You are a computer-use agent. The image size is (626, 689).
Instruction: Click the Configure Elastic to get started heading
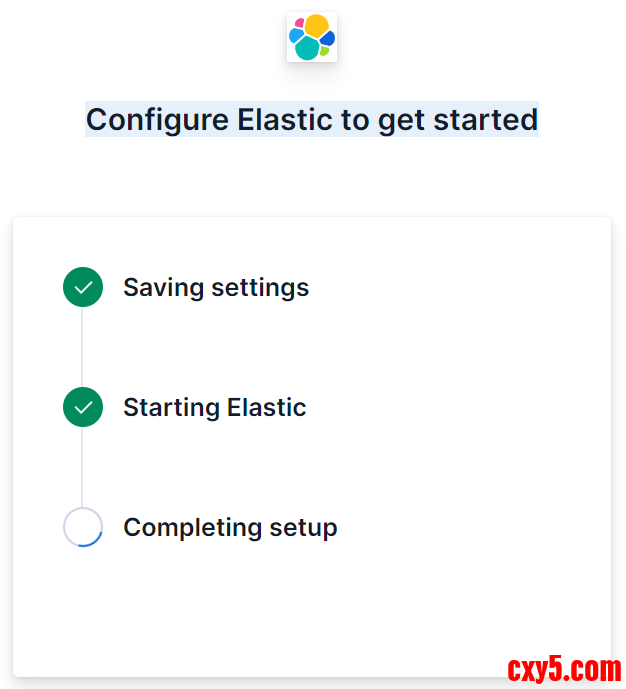point(312,120)
